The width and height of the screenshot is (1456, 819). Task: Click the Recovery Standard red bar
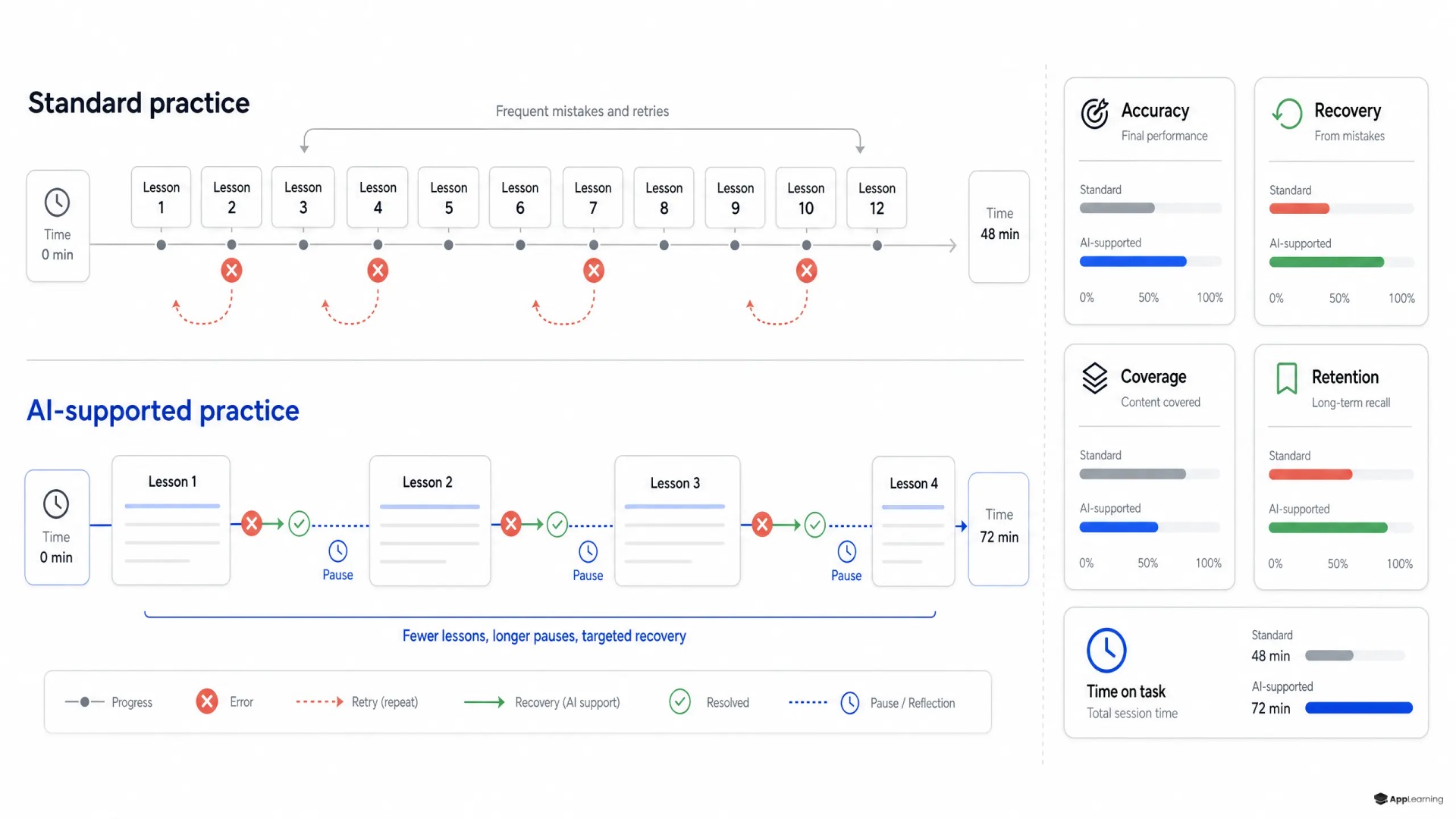(1299, 209)
